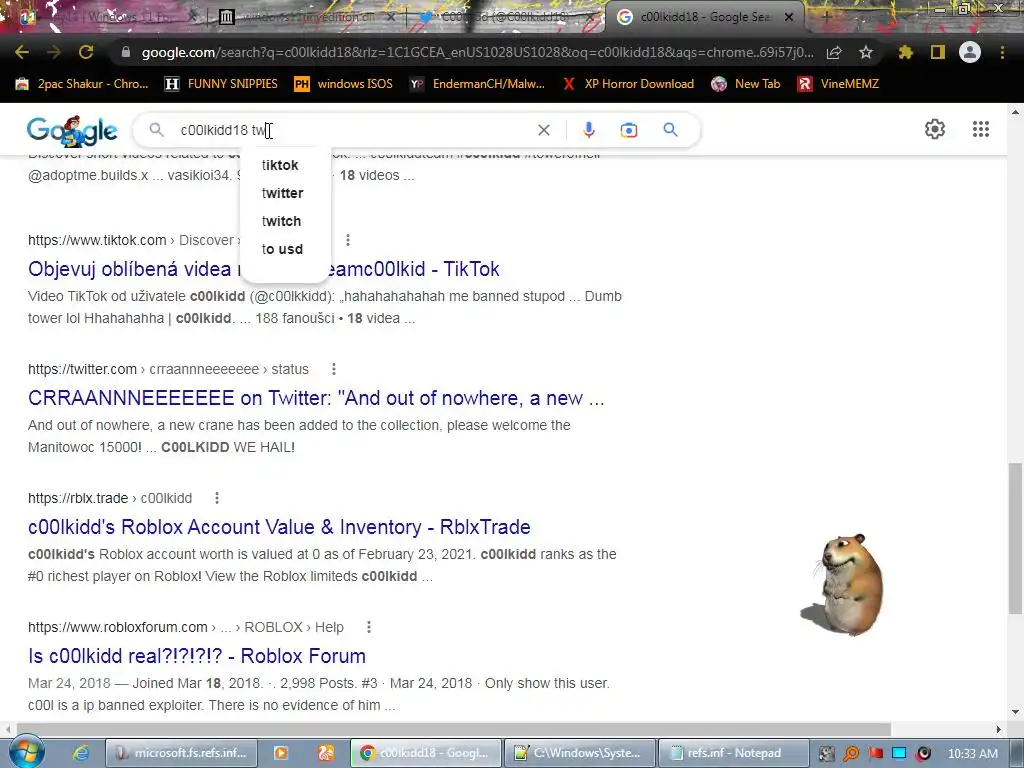This screenshot has width=1024, height=768.
Task: Open the Windows Start orb
Action: (26, 752)
